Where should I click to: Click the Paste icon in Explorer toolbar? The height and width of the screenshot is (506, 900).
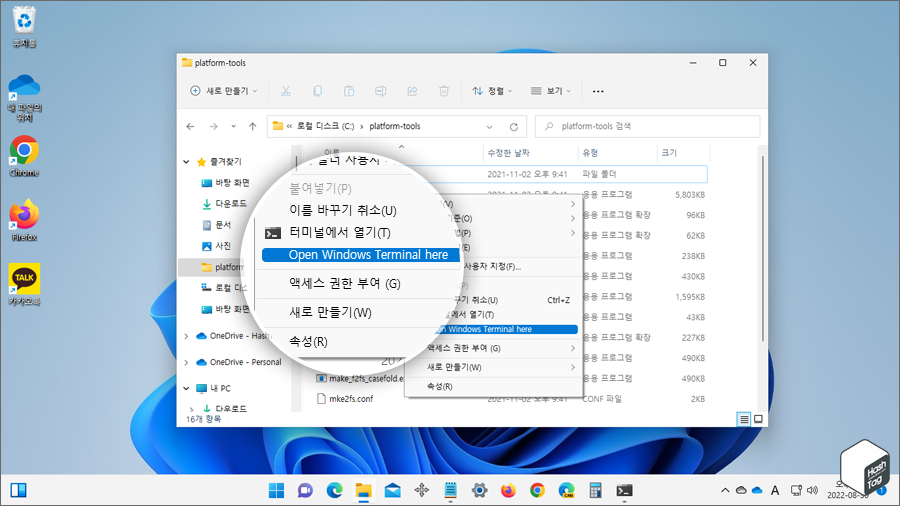[349, 91]
